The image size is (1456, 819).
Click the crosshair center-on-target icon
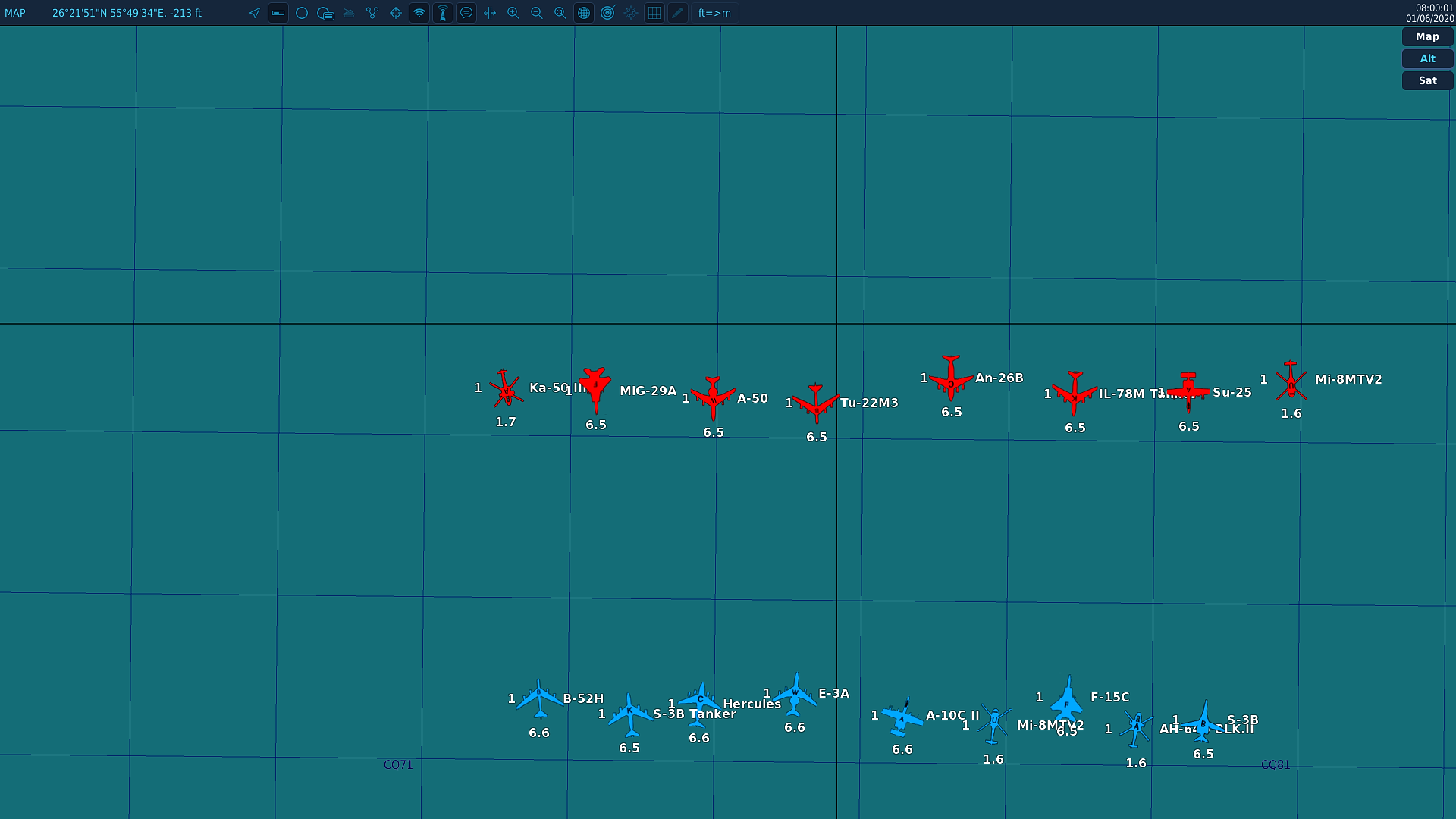click(x=396, y=13)
